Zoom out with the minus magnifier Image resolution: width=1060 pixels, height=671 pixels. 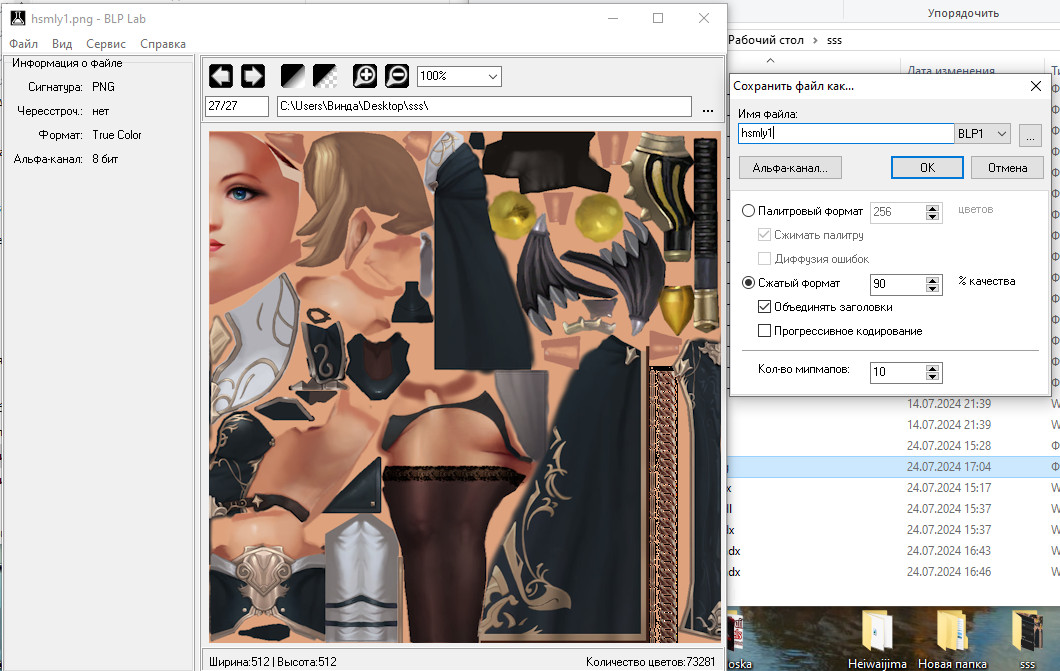click(397, 76)
